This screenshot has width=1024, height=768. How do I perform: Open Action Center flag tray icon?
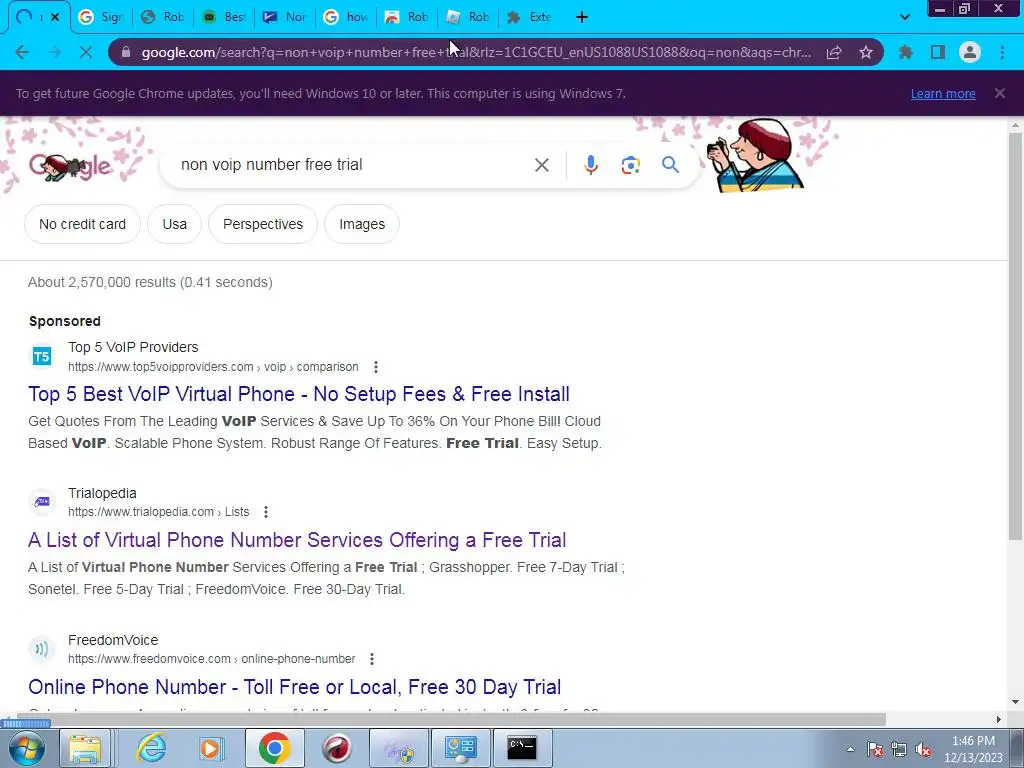[x=875, y=750]
